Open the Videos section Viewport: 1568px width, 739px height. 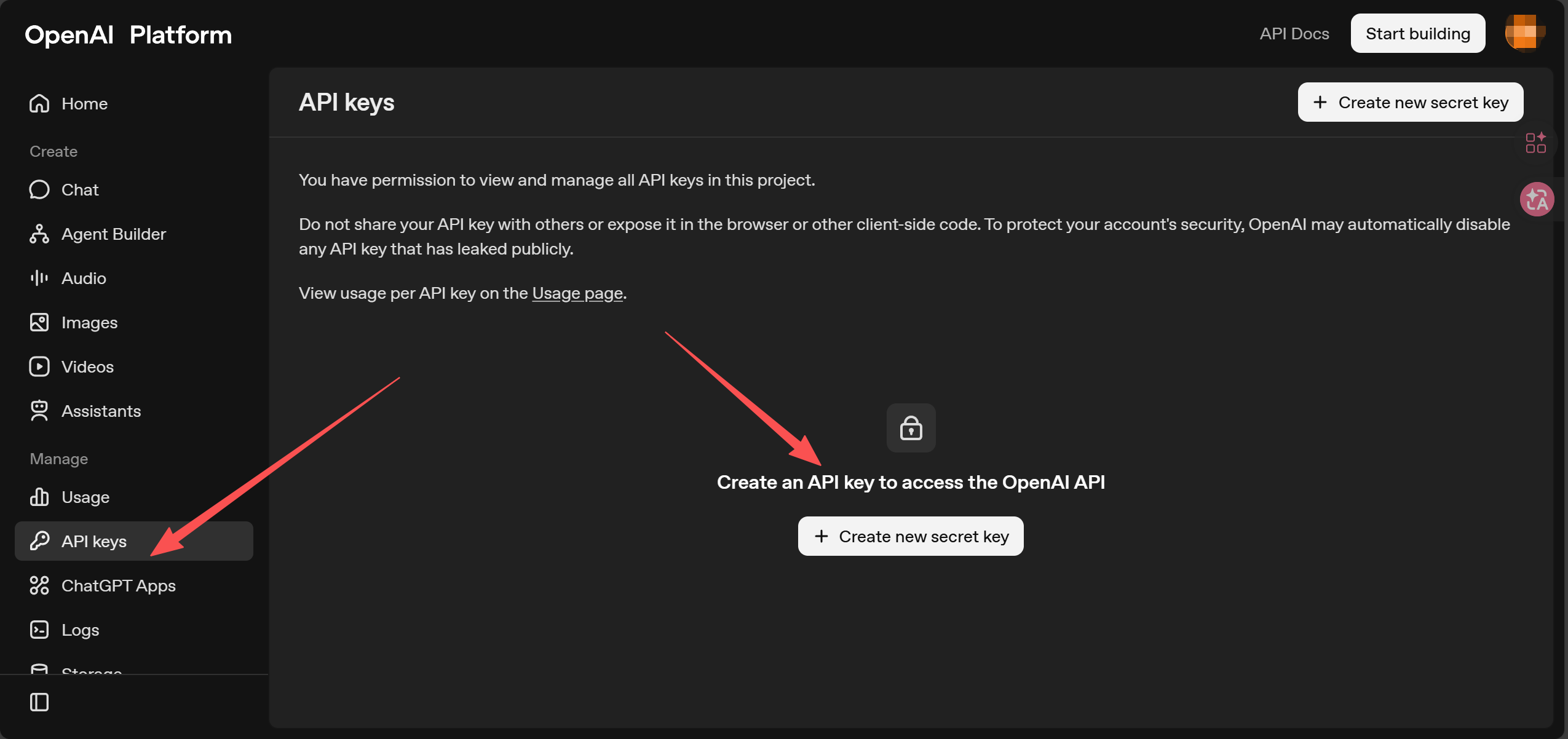87,366
